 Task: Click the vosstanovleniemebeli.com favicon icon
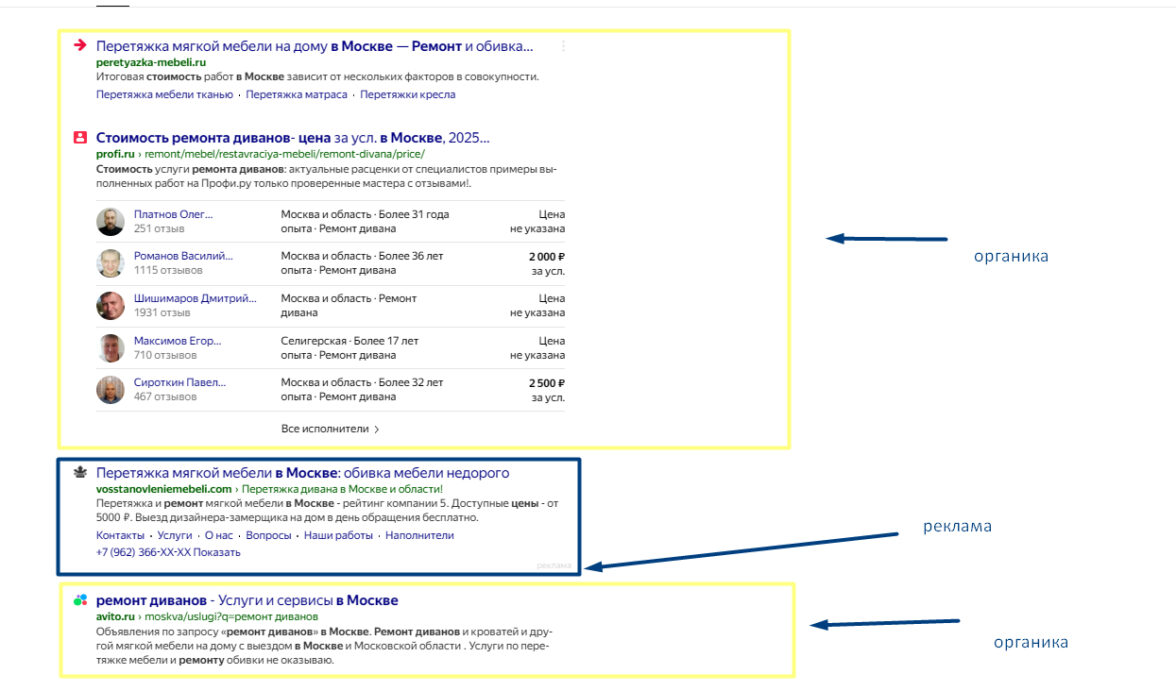[80, 473]
